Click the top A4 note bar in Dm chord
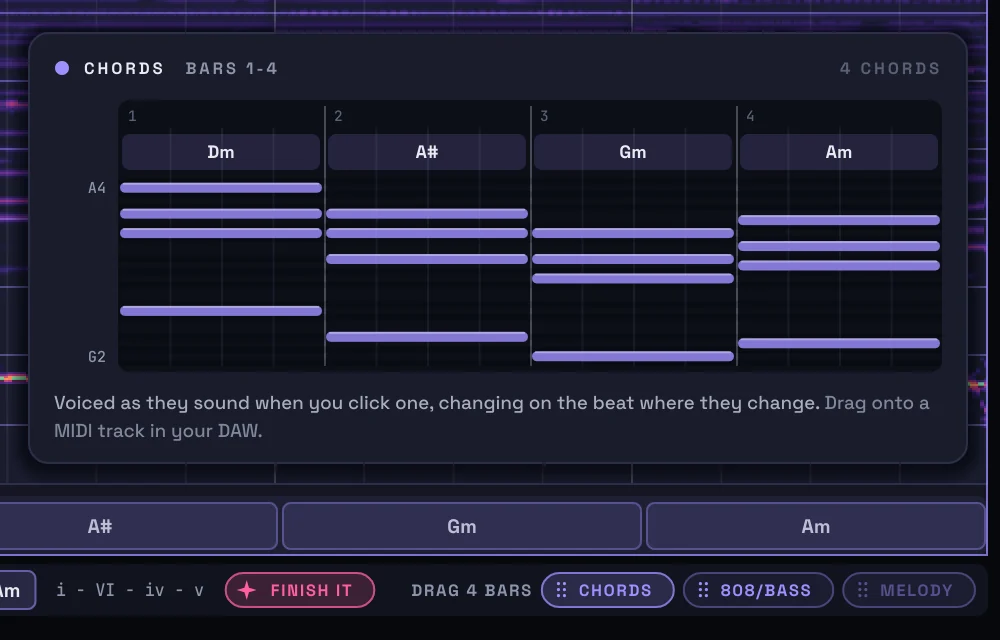 221,187
